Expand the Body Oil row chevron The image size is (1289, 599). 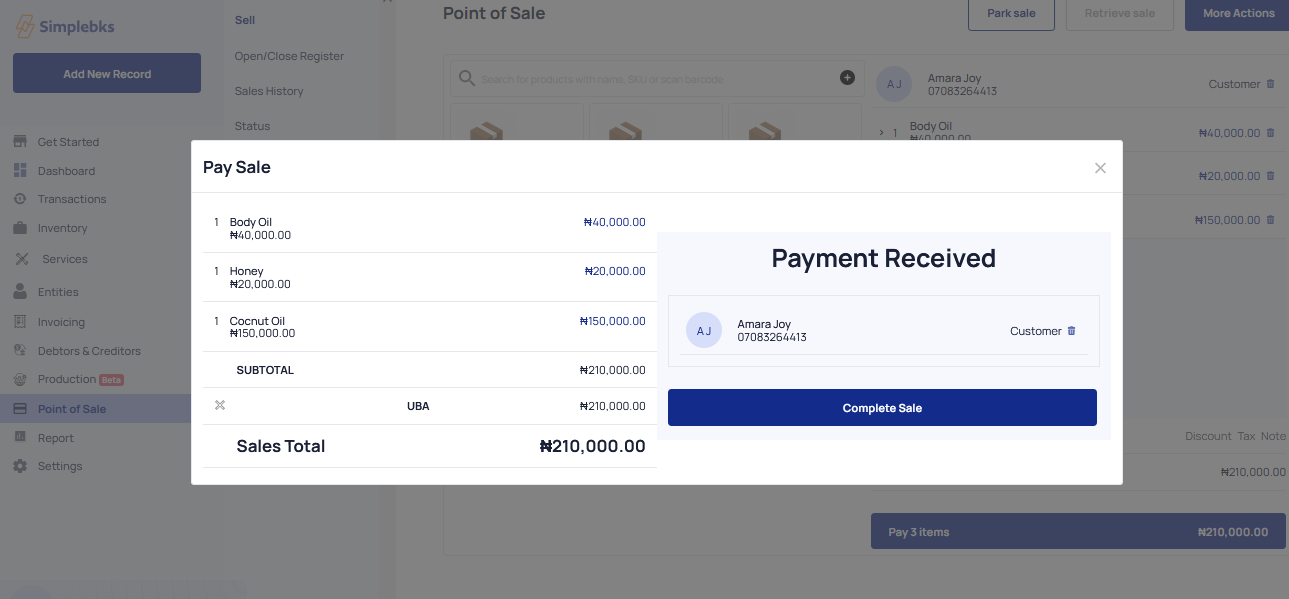click(x=881, y=132)
